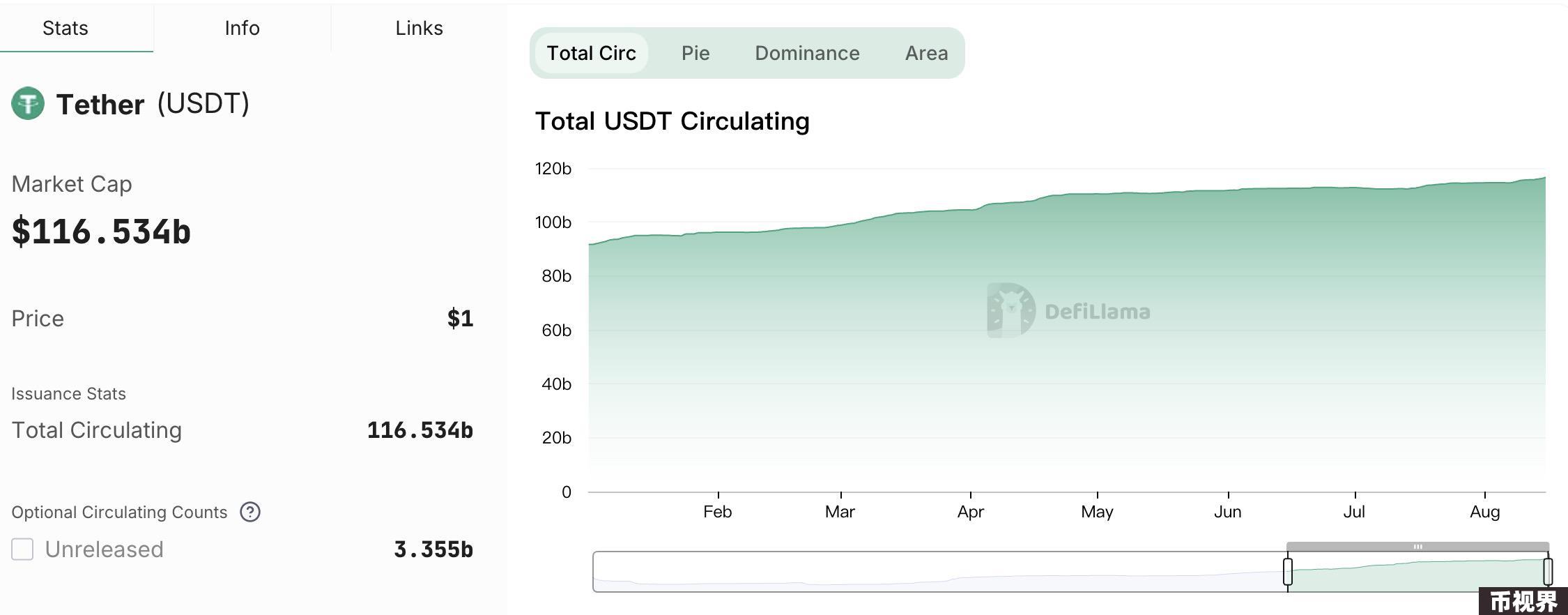Switch chart to Pie view
This screenshot has width=1568, height=615.
(695, 53)
